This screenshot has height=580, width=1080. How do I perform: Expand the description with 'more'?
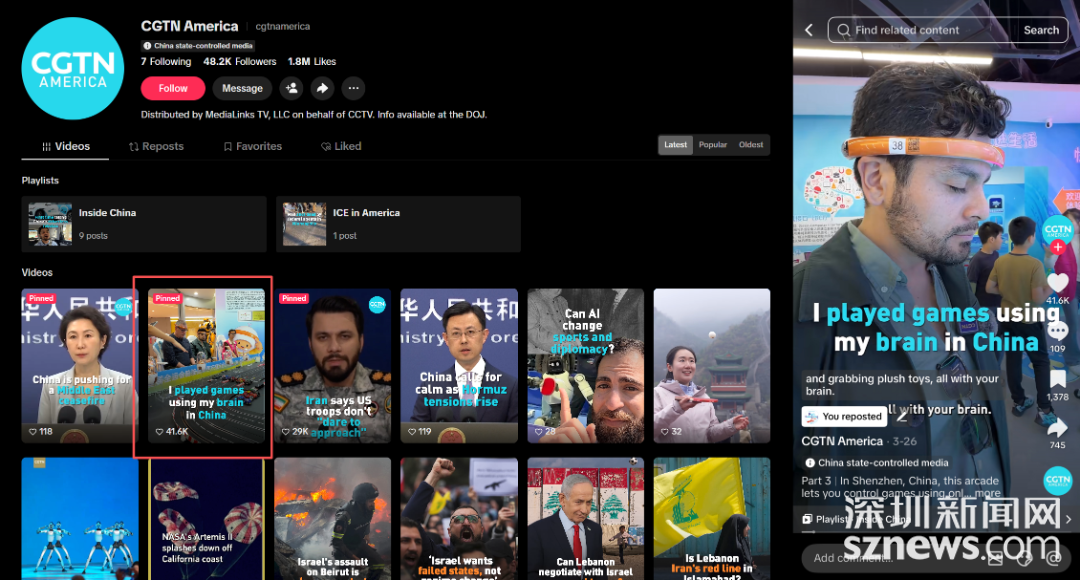988,493
